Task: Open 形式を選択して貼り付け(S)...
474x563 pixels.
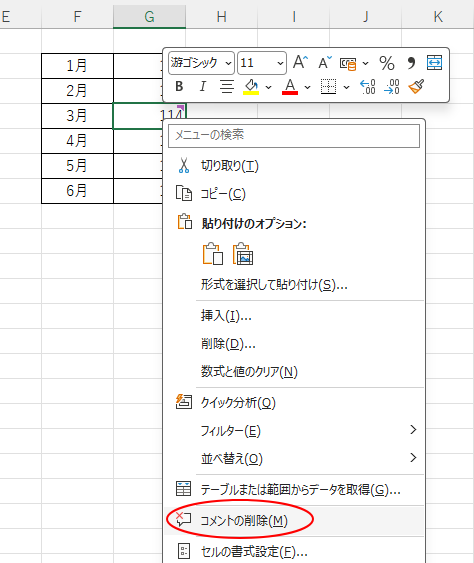Action: 294,285
